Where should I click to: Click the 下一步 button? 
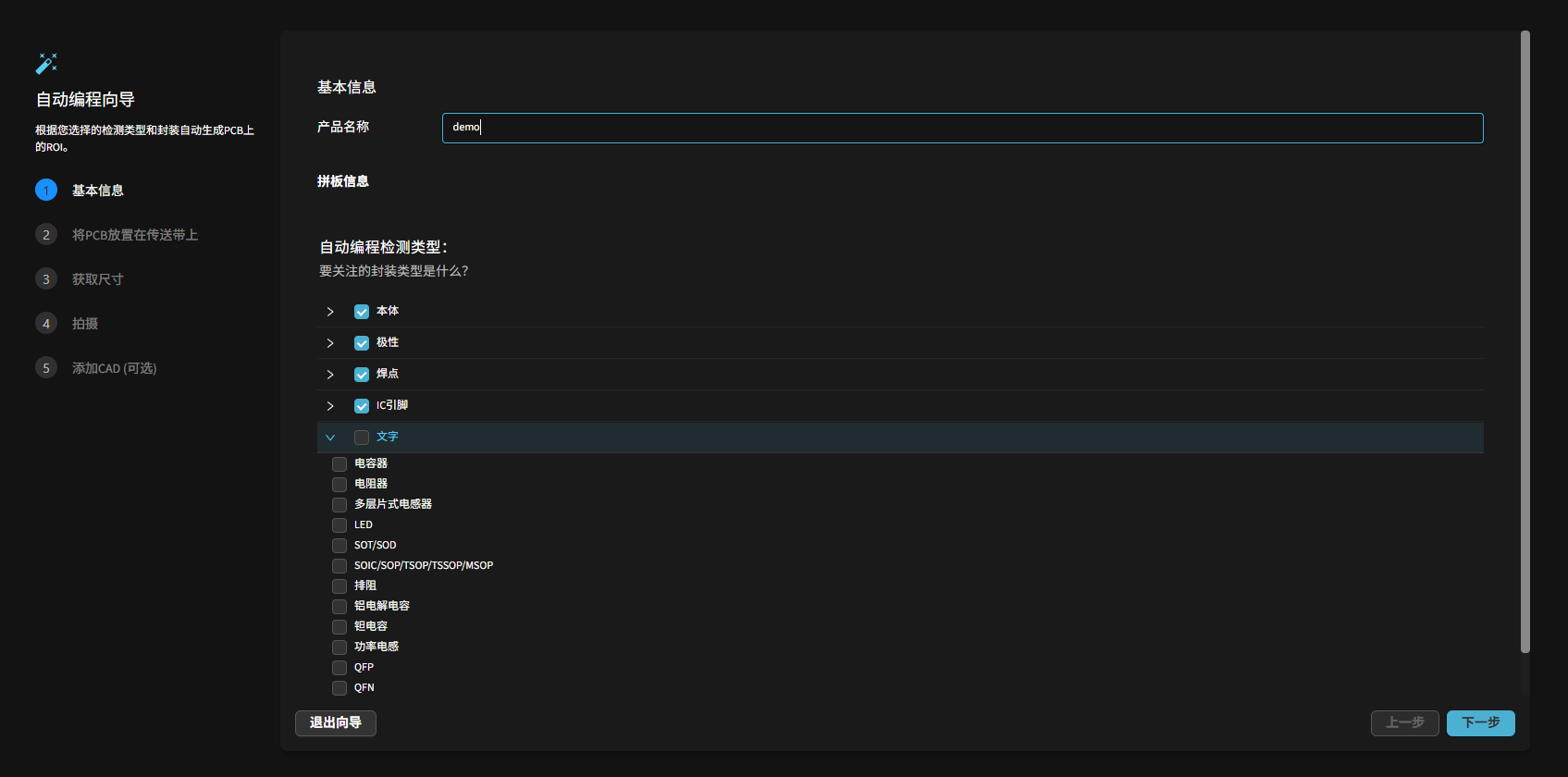pos(1480,723)
